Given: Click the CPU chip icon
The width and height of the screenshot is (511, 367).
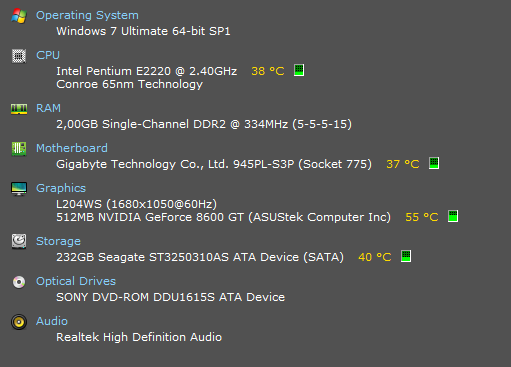Looking at the screenshot, I should pos(19,56).
